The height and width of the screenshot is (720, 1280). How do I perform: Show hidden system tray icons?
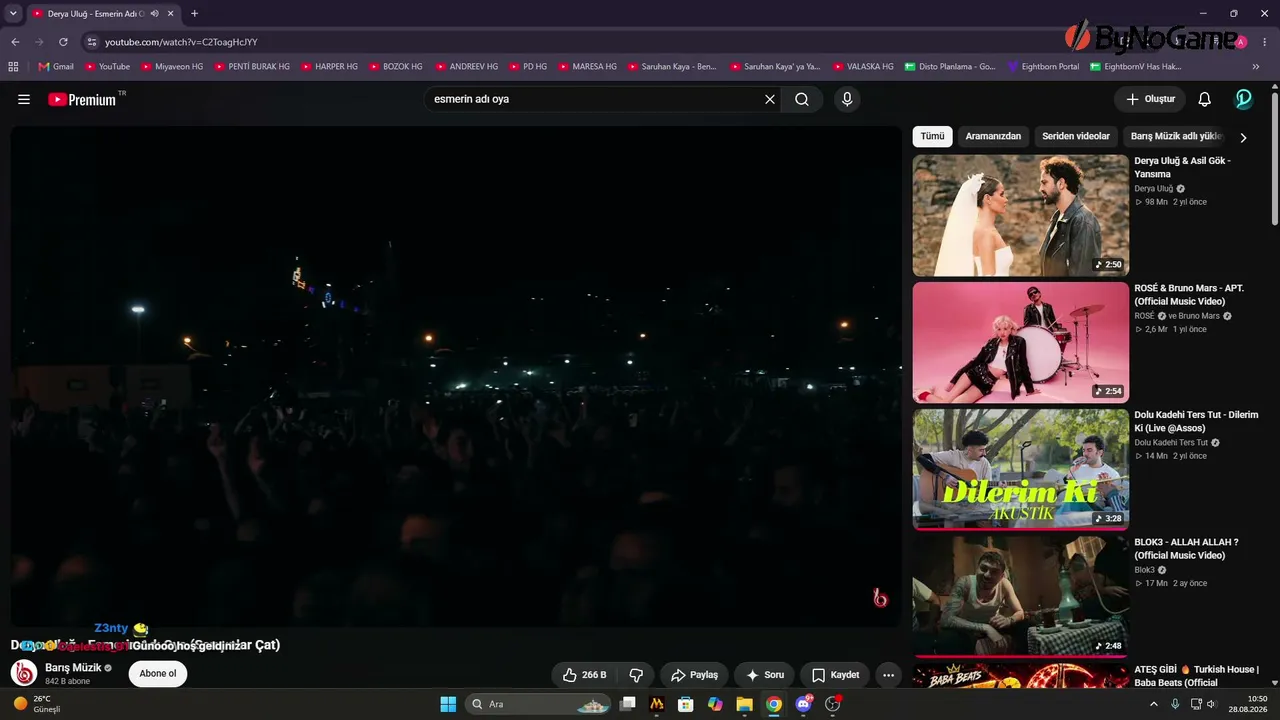coord(1154,704)
